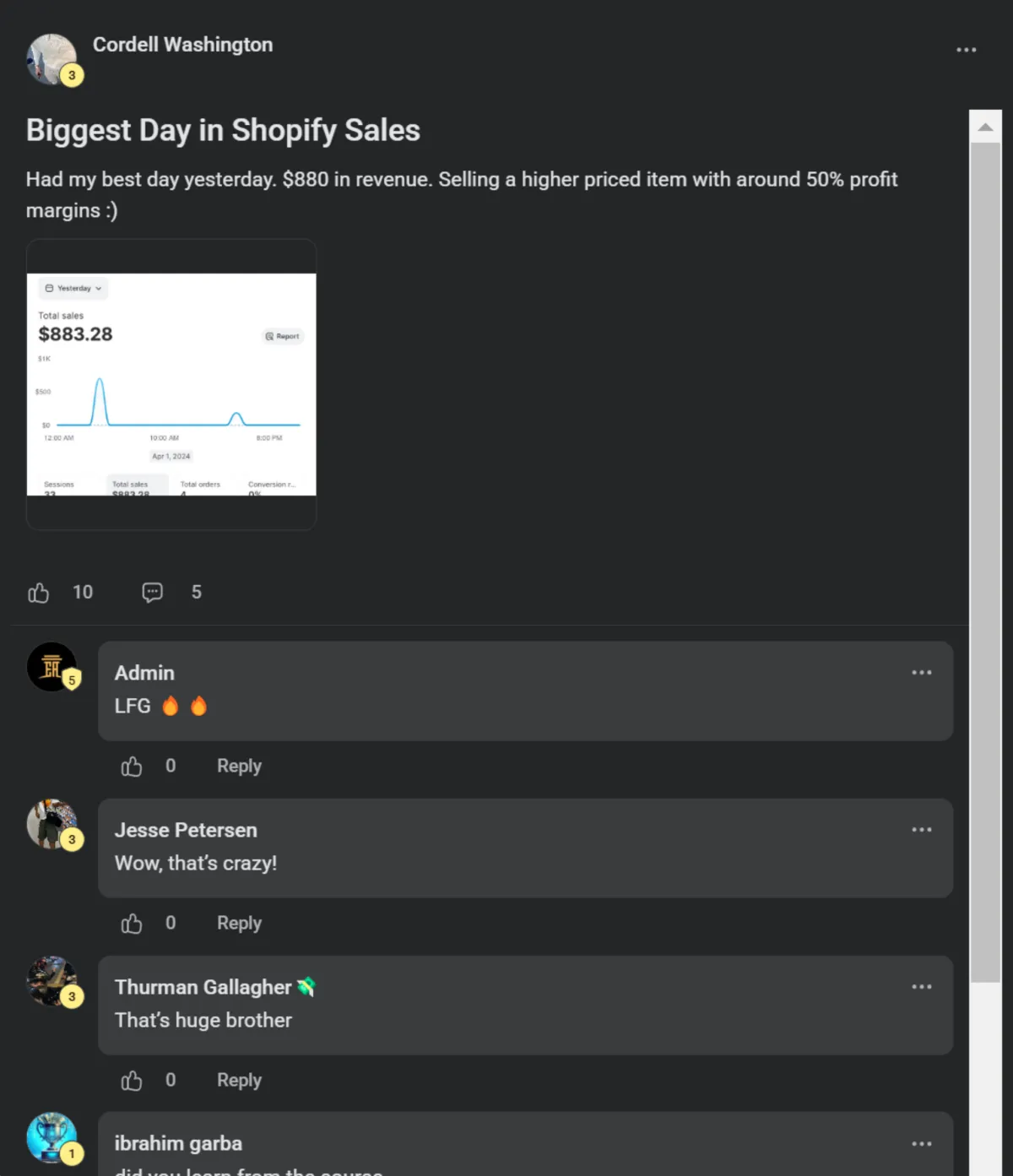View Jesse Petersen's profile picture
This screenshot has width=1013, height=1176.
pos(51,824)
